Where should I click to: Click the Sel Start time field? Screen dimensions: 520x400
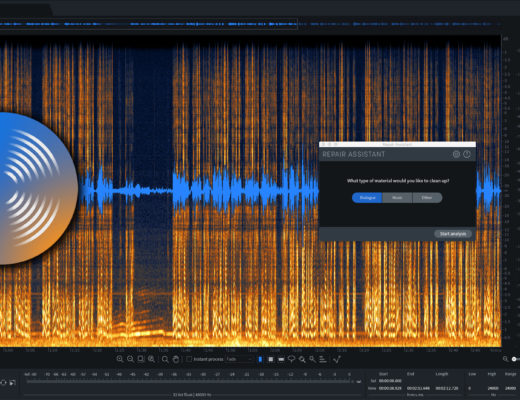(390, 381)
